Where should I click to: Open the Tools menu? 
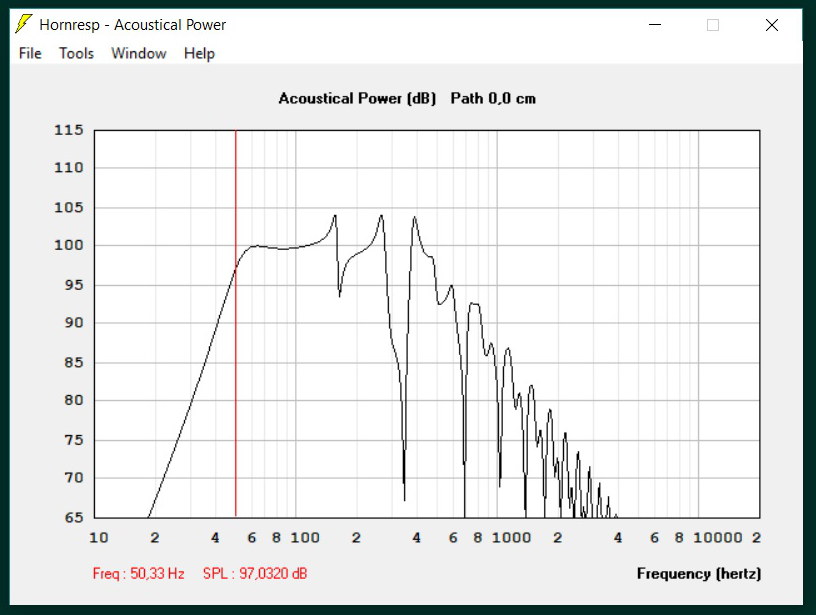point(76,53)
